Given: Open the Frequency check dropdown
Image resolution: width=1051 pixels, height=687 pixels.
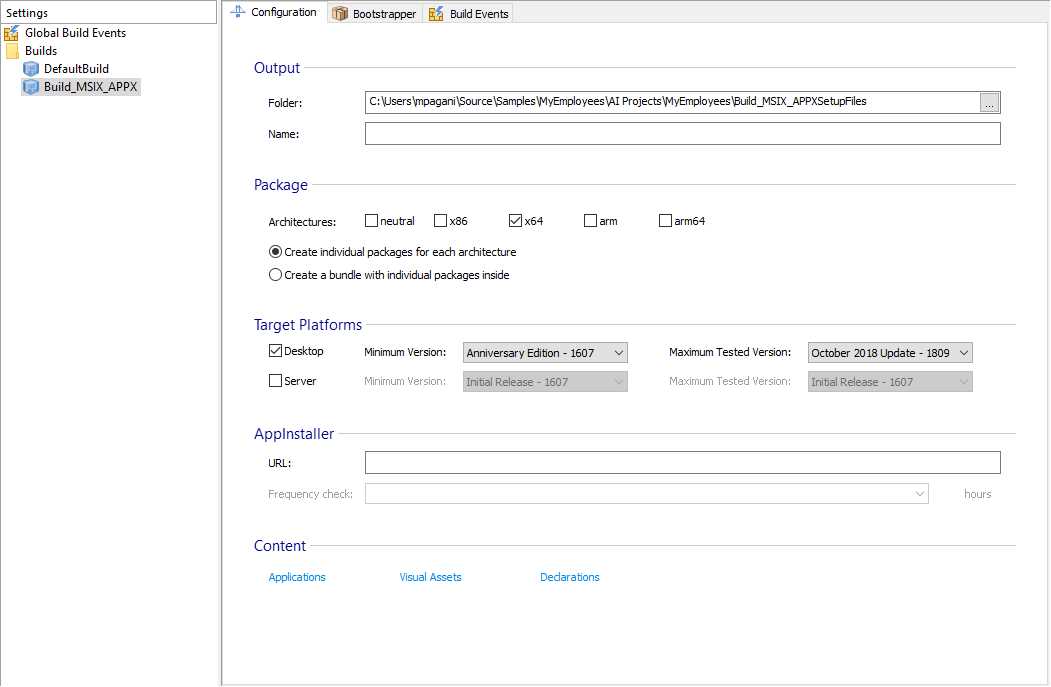Looking at the screenshot, I should [919, 493].
